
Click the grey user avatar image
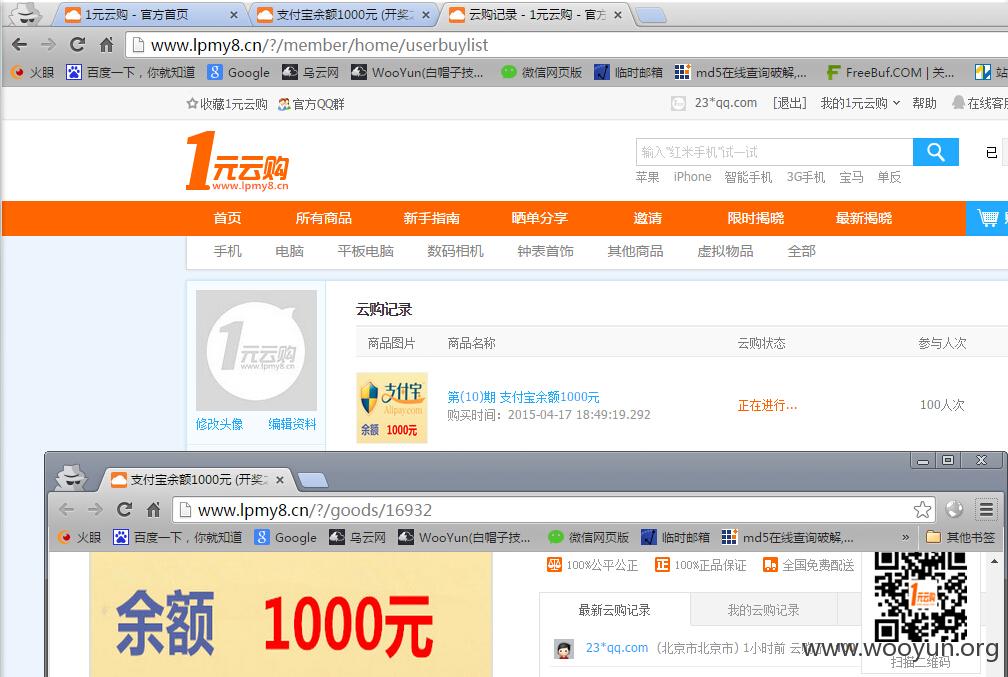tap(256, 350)
